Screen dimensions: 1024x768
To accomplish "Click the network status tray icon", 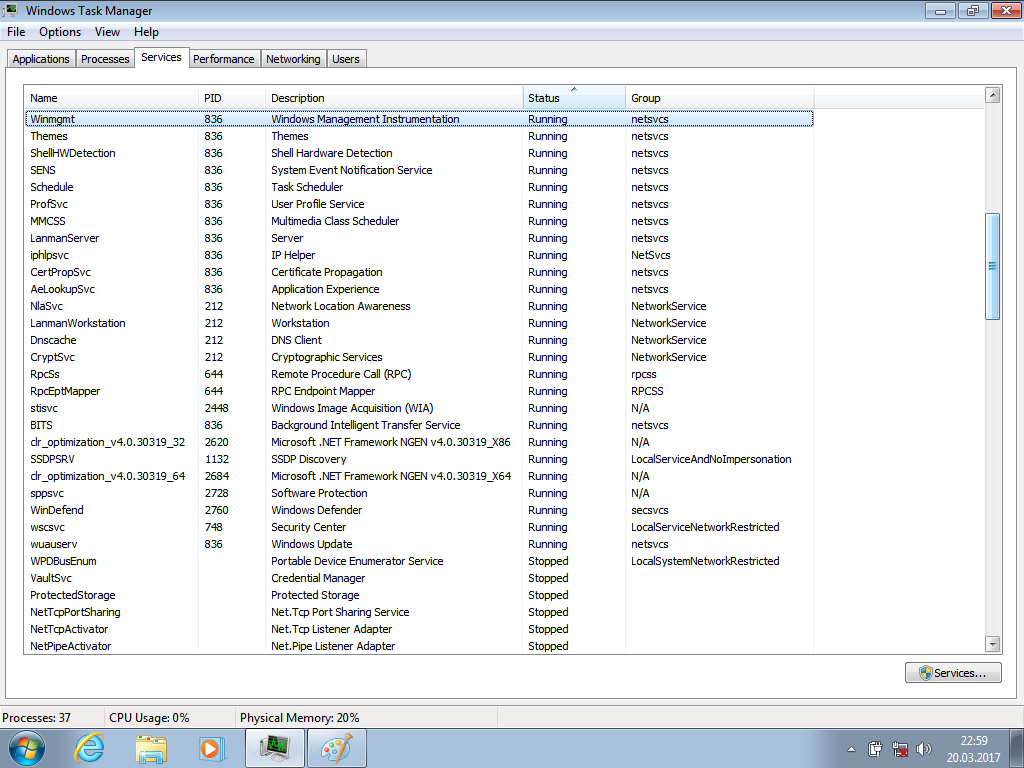I will (900, 749).
